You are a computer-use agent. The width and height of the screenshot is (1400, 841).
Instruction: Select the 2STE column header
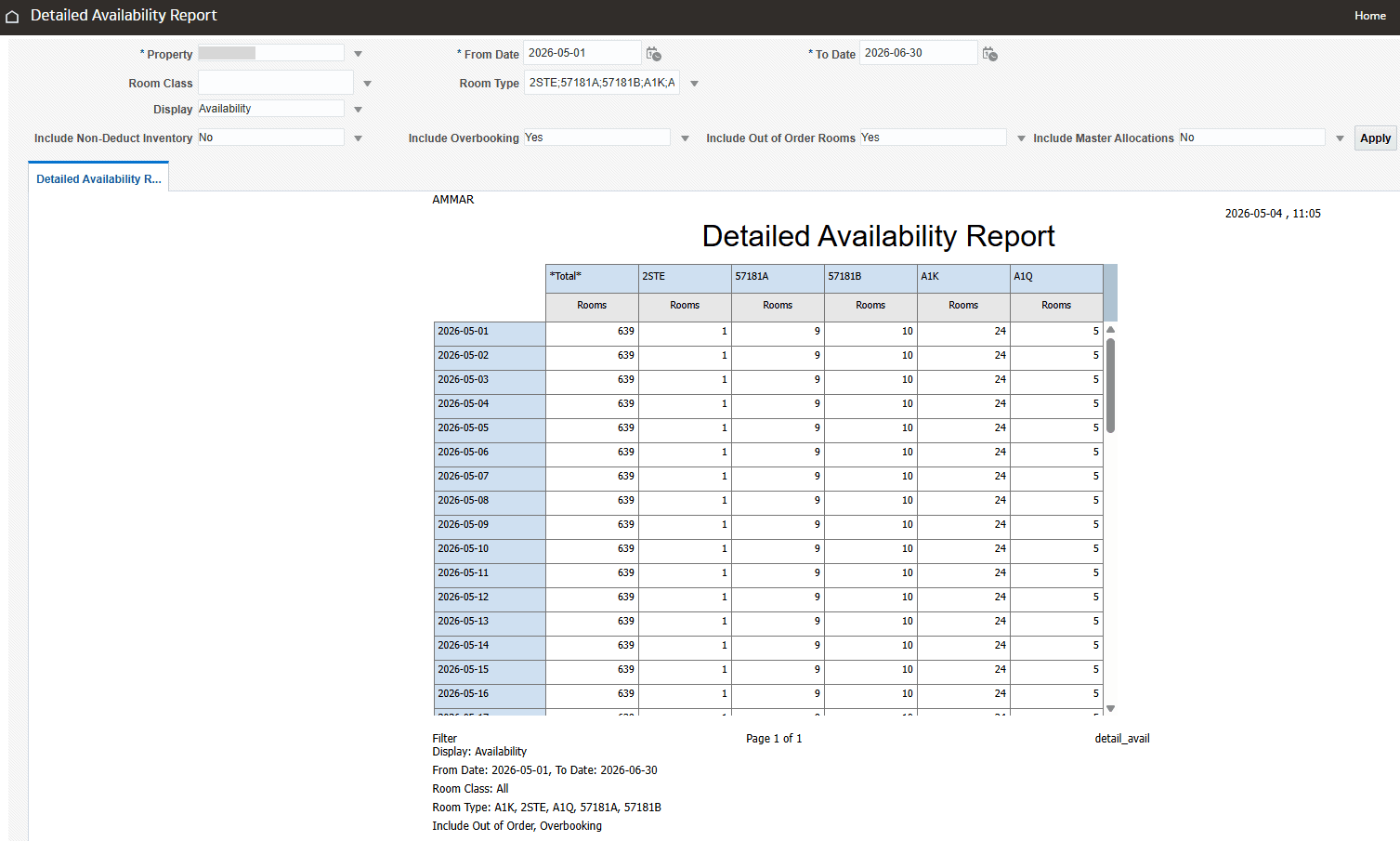[x=685, y=278]
